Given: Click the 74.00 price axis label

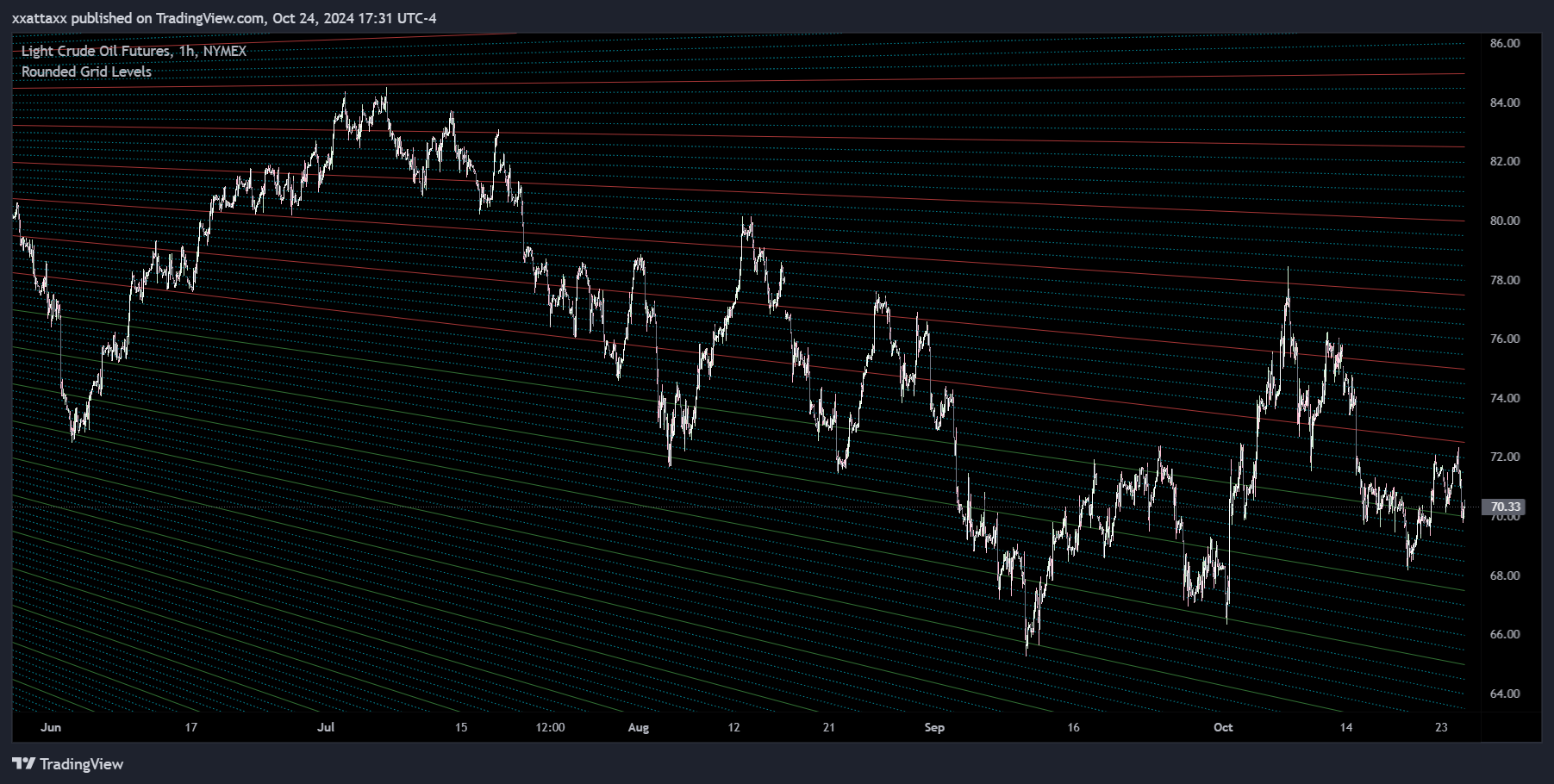Looking at the screenshot, I should pyautogui.click(x=1505, y=398).
